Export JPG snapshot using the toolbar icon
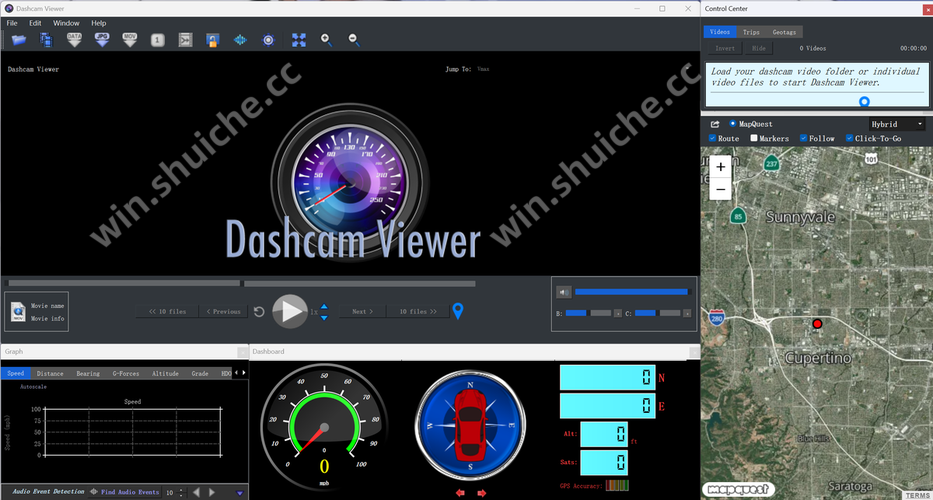933x500 pixels. click(102, 40)
